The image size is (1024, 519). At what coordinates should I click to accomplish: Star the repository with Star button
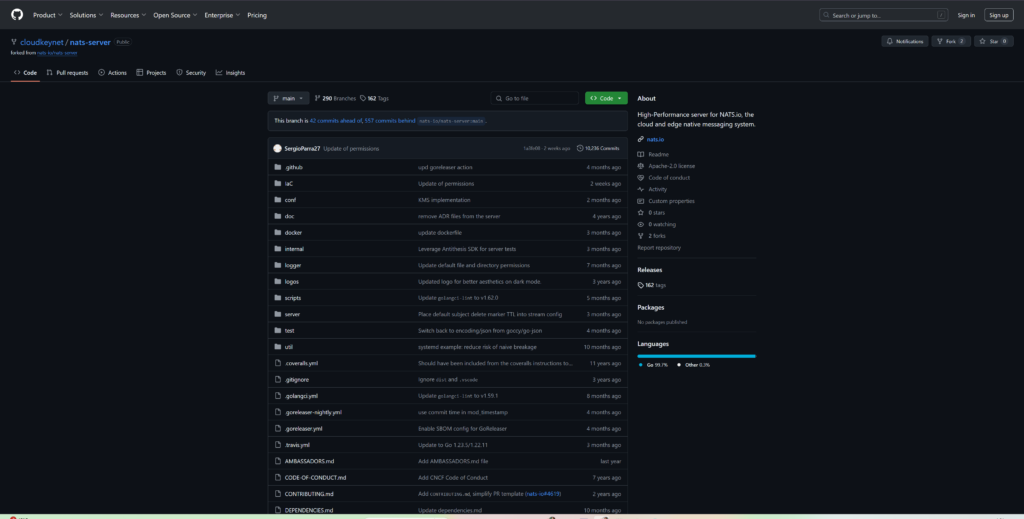[993, 41]
